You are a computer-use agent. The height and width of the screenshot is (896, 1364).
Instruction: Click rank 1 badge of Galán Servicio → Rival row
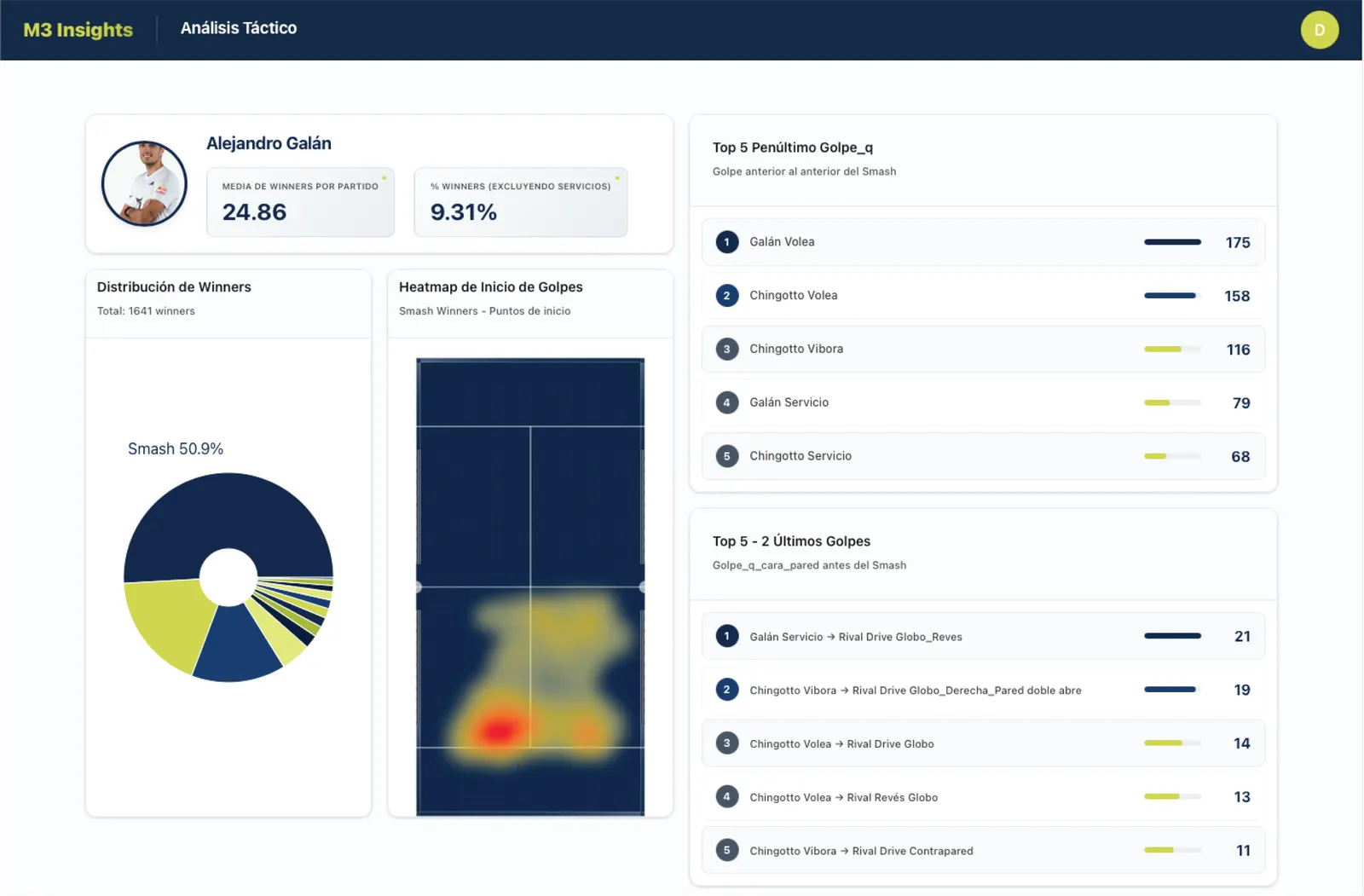726,636
